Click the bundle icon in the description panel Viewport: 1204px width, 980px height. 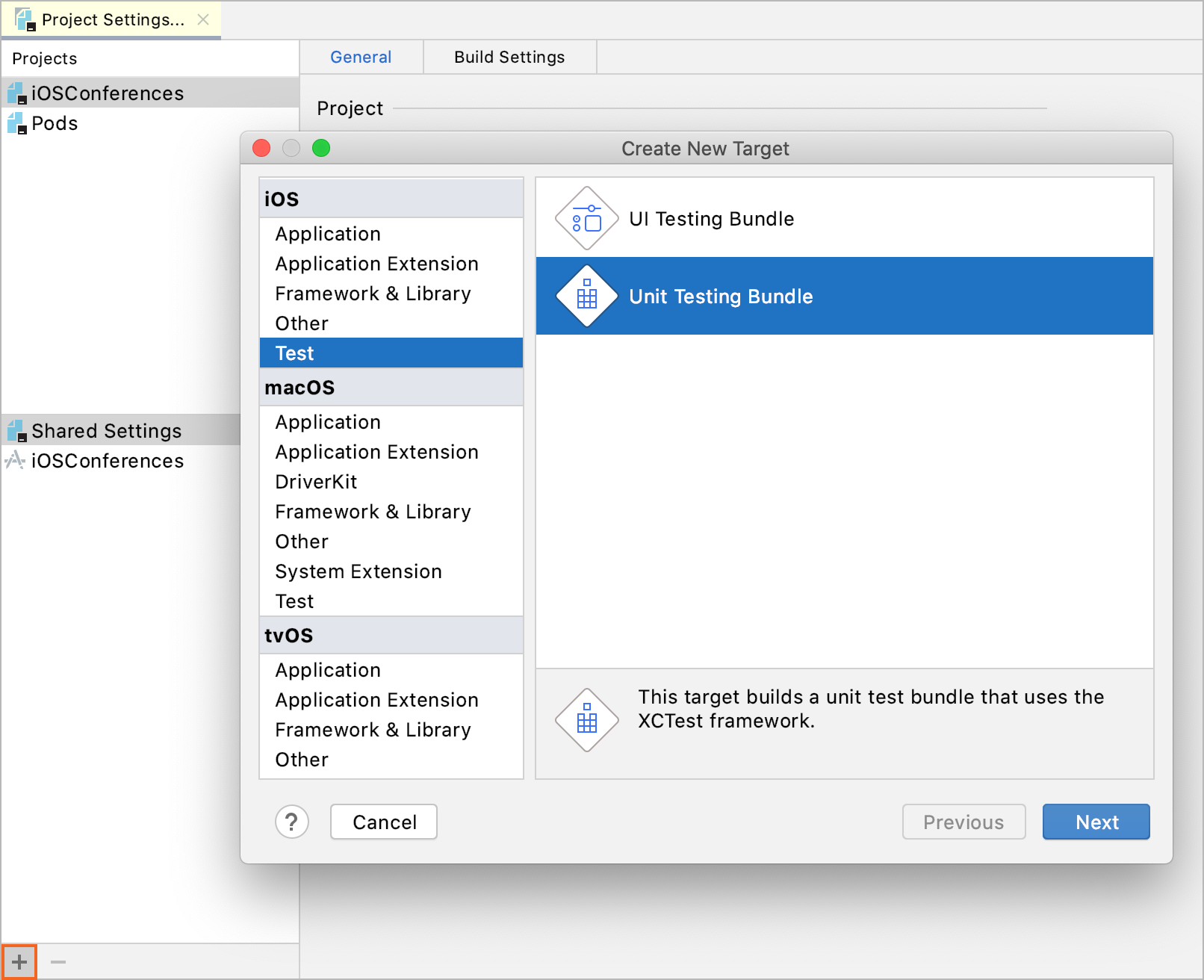pyautogui.click(x=587, y=720)
